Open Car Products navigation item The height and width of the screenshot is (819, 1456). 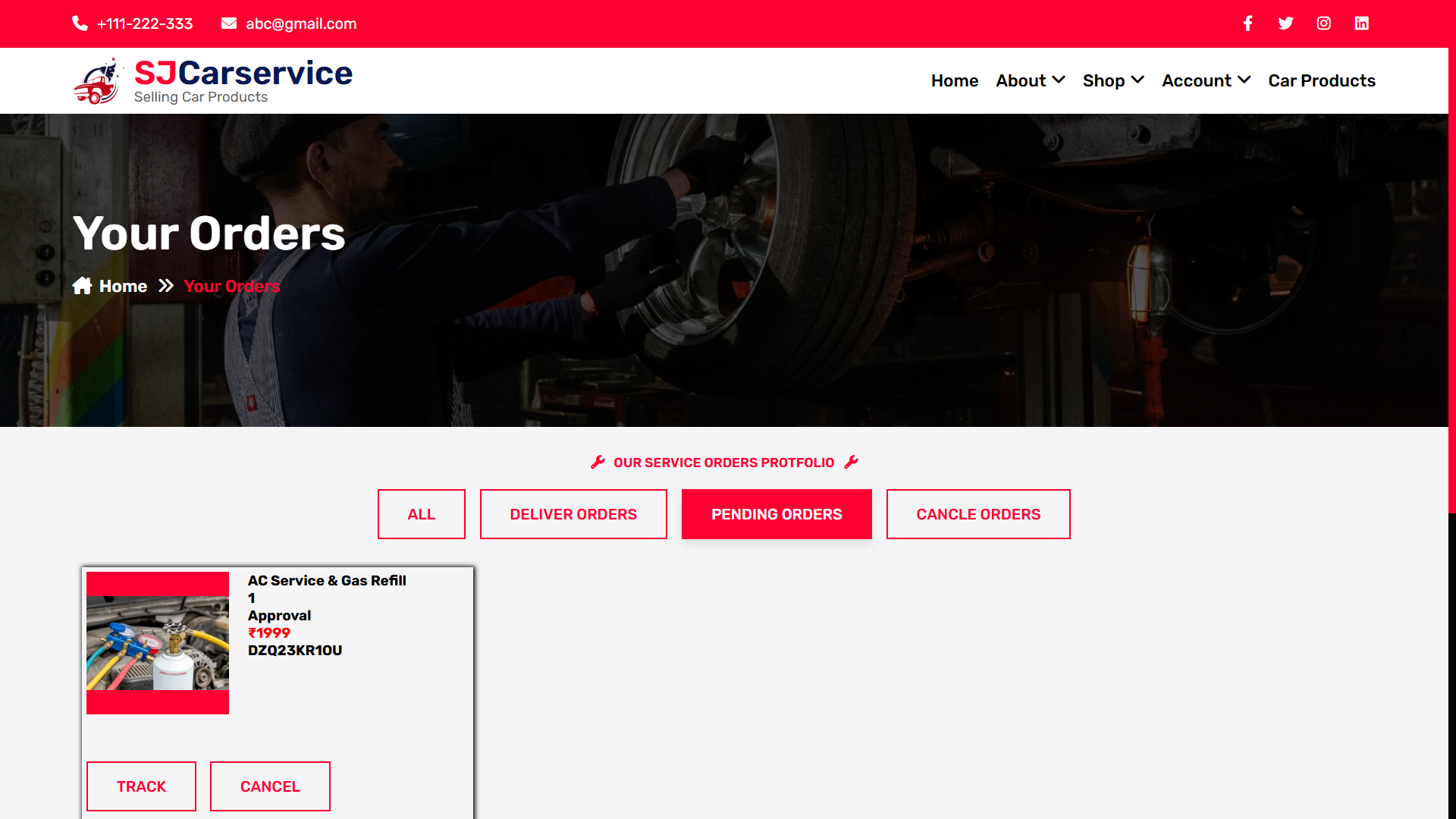coord(1321,80)
